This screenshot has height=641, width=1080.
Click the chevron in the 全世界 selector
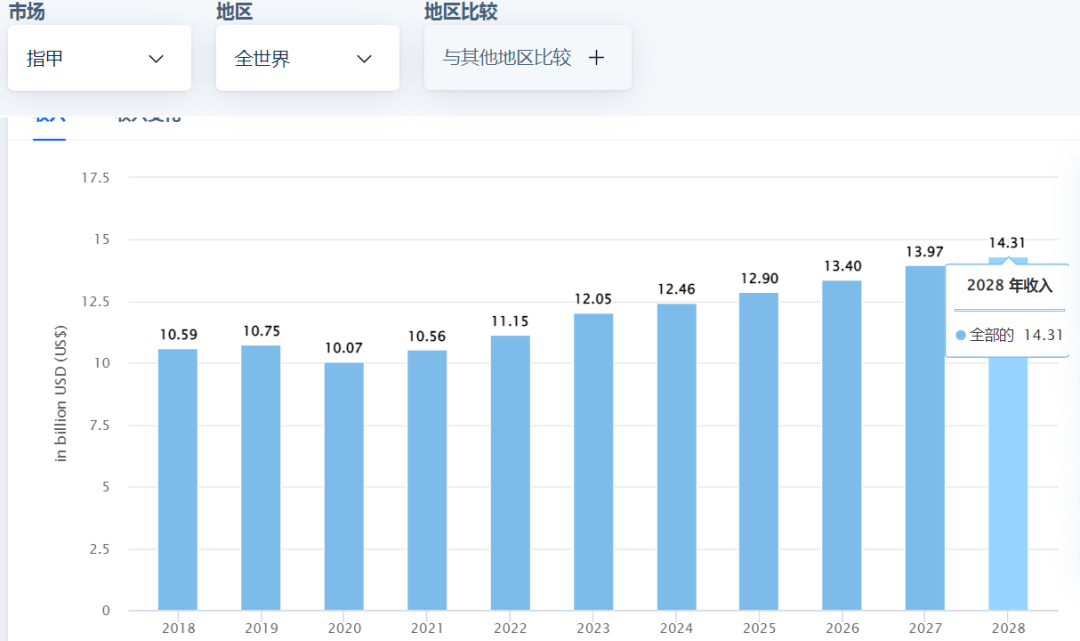pos(364,58)
